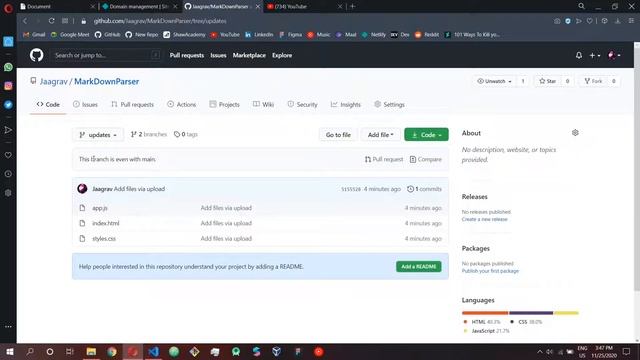Image resolution: width=640 pixels, height=360 pixels.
Task: Click the Windows Start button
Action: point(9,351)
